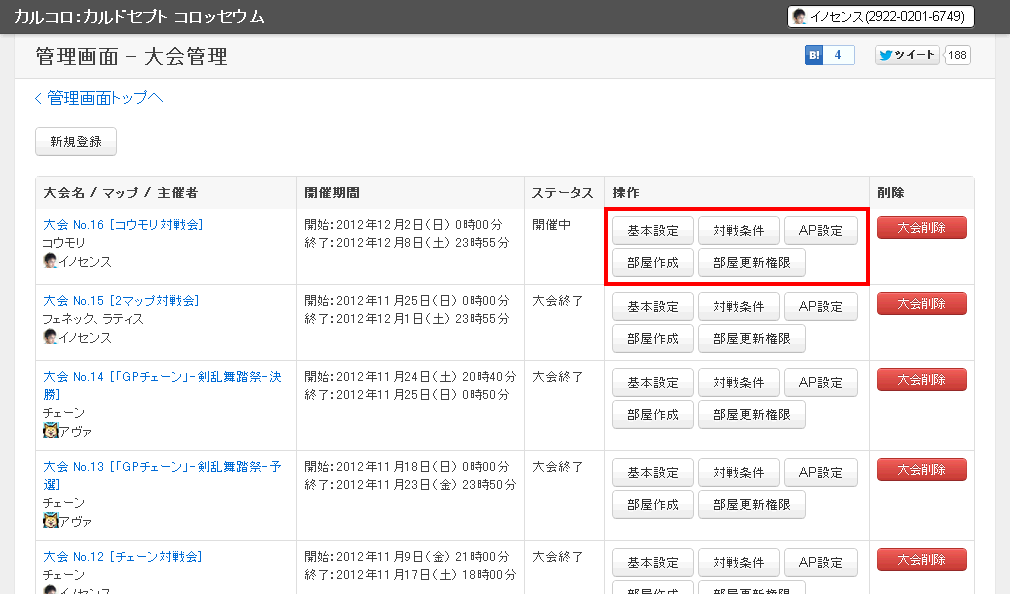
Task: Click the Hatena bookmark B! icon
Action: (814, 55)
